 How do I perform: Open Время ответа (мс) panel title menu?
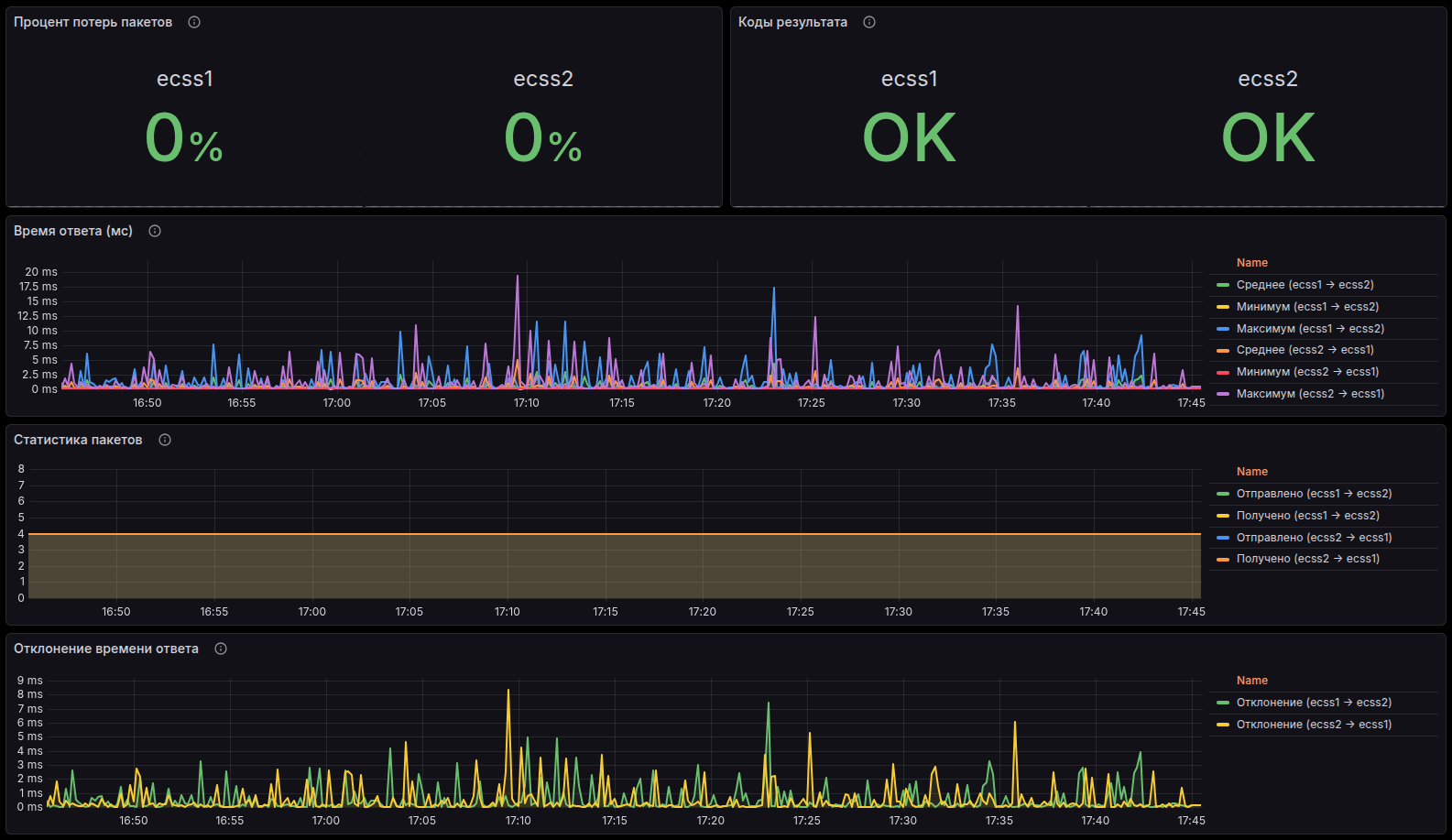[73, 231]
